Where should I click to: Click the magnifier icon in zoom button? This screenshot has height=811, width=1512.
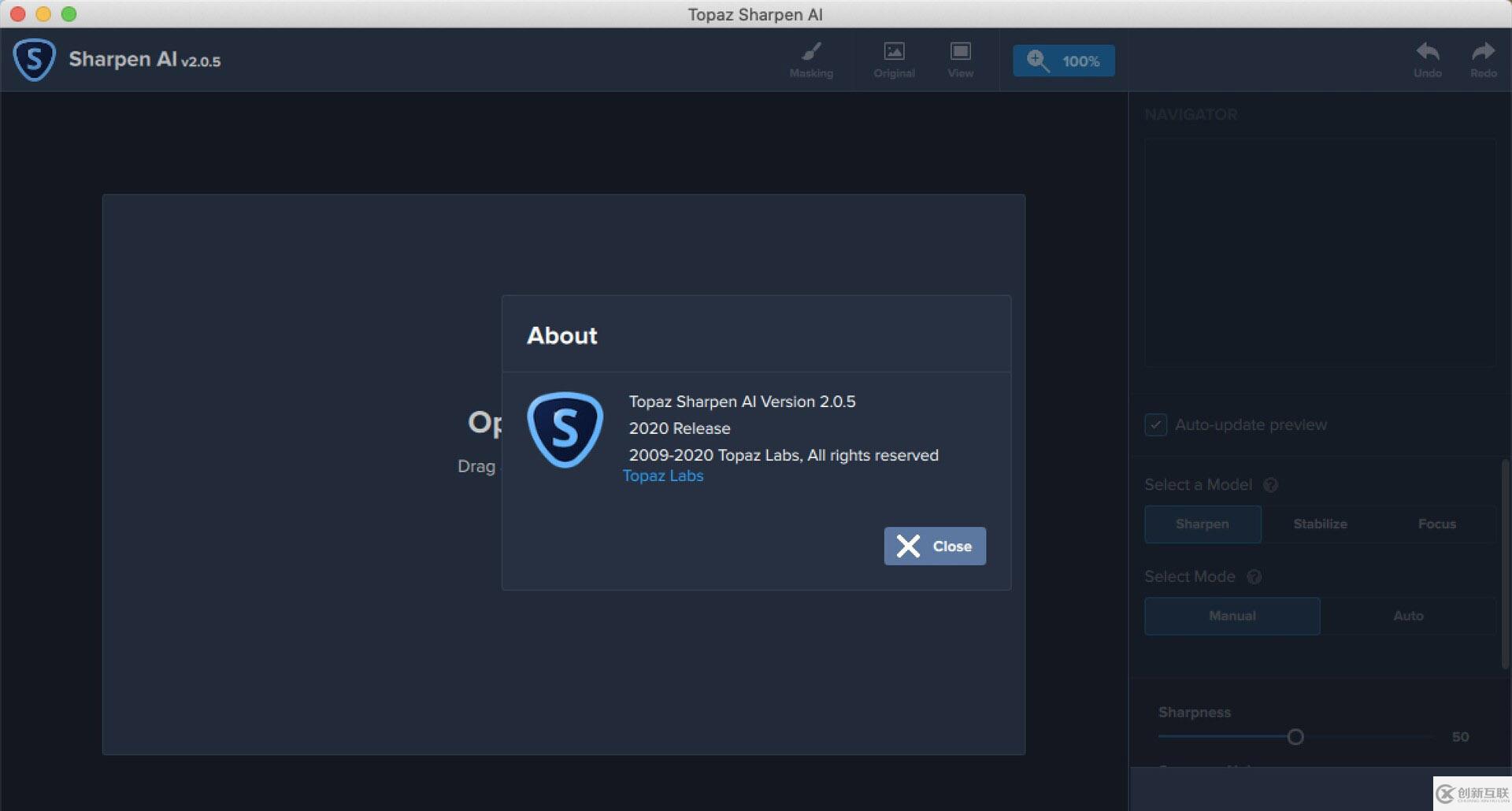[x=1038, y=61]
